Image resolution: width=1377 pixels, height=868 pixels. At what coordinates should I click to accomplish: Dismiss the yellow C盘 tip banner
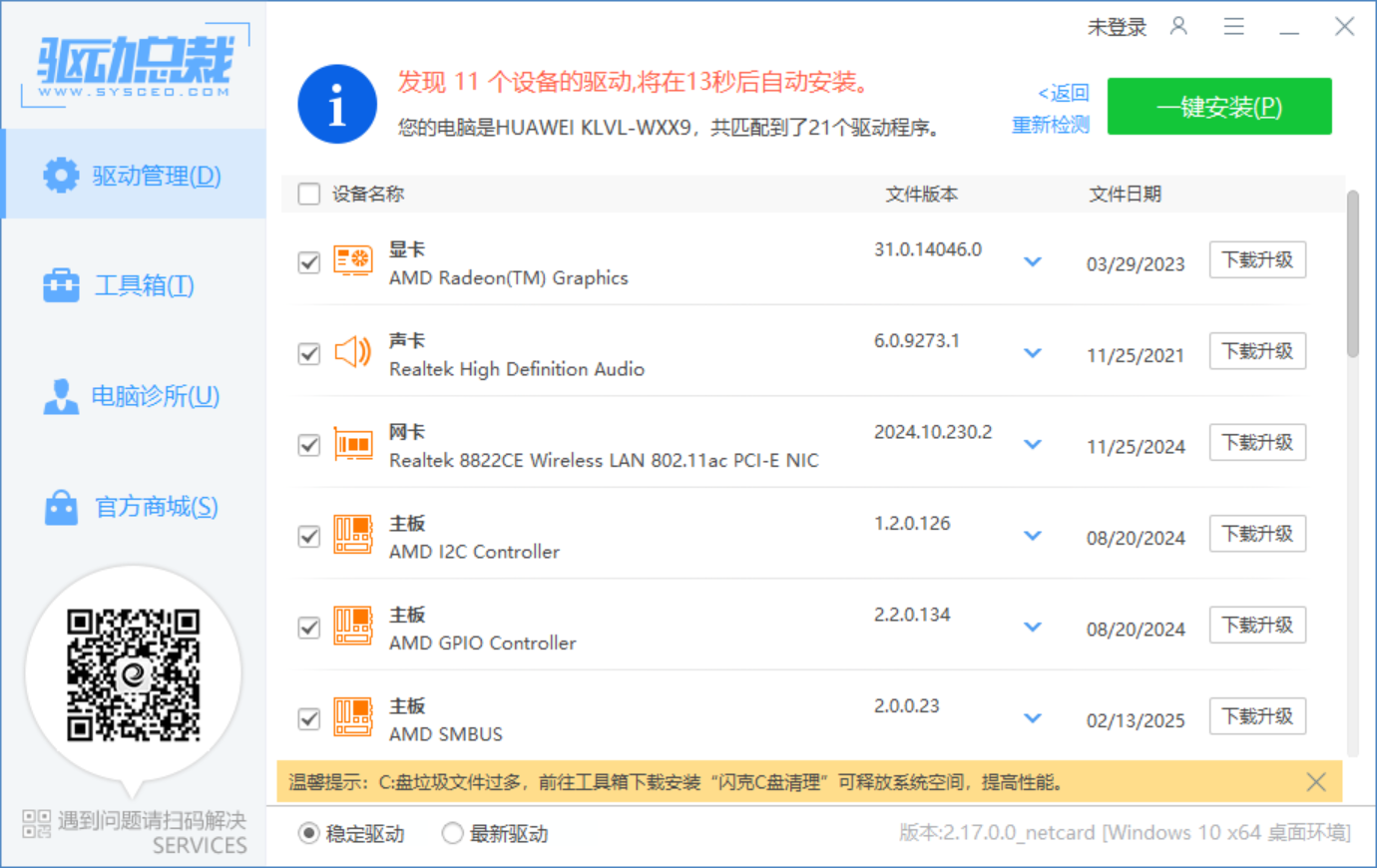(1316, 782)
